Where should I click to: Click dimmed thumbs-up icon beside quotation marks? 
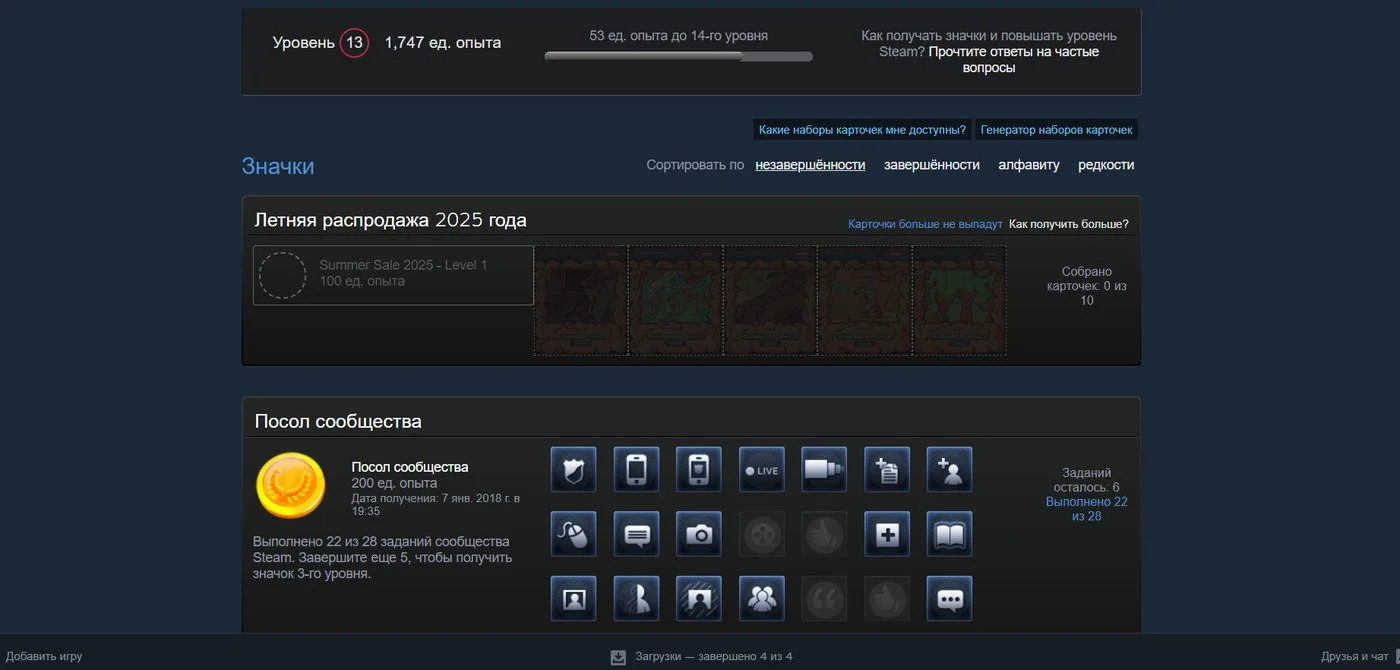[887, 598]
